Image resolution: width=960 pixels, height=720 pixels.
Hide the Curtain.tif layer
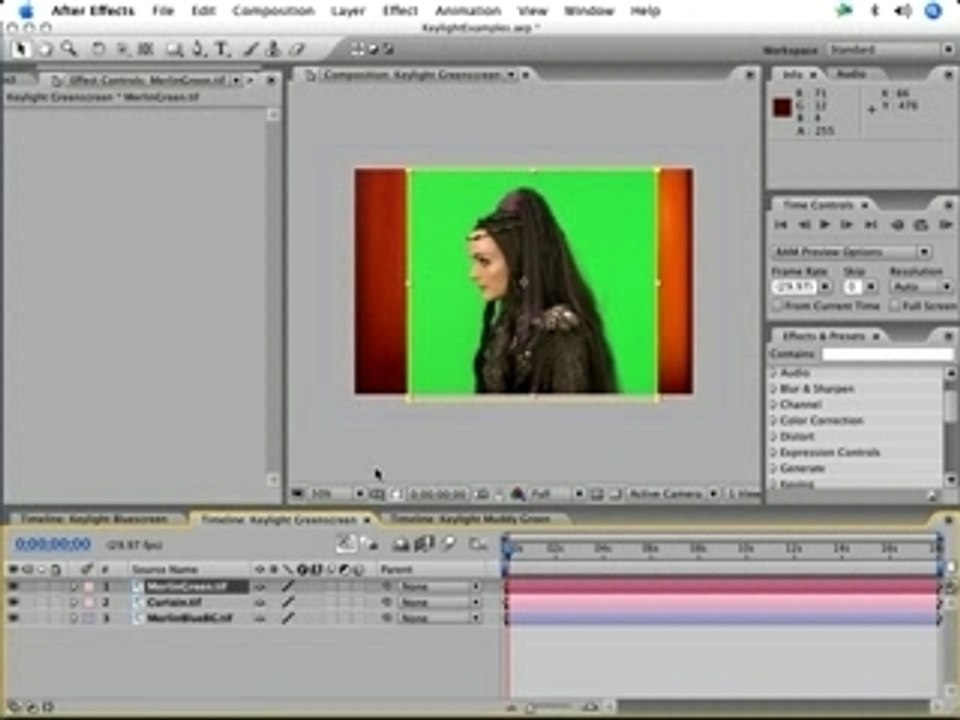[x=13, y=602]
